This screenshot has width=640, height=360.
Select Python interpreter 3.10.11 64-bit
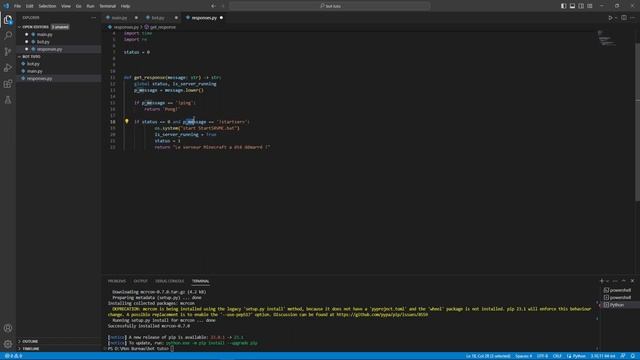tap(603, 356)
